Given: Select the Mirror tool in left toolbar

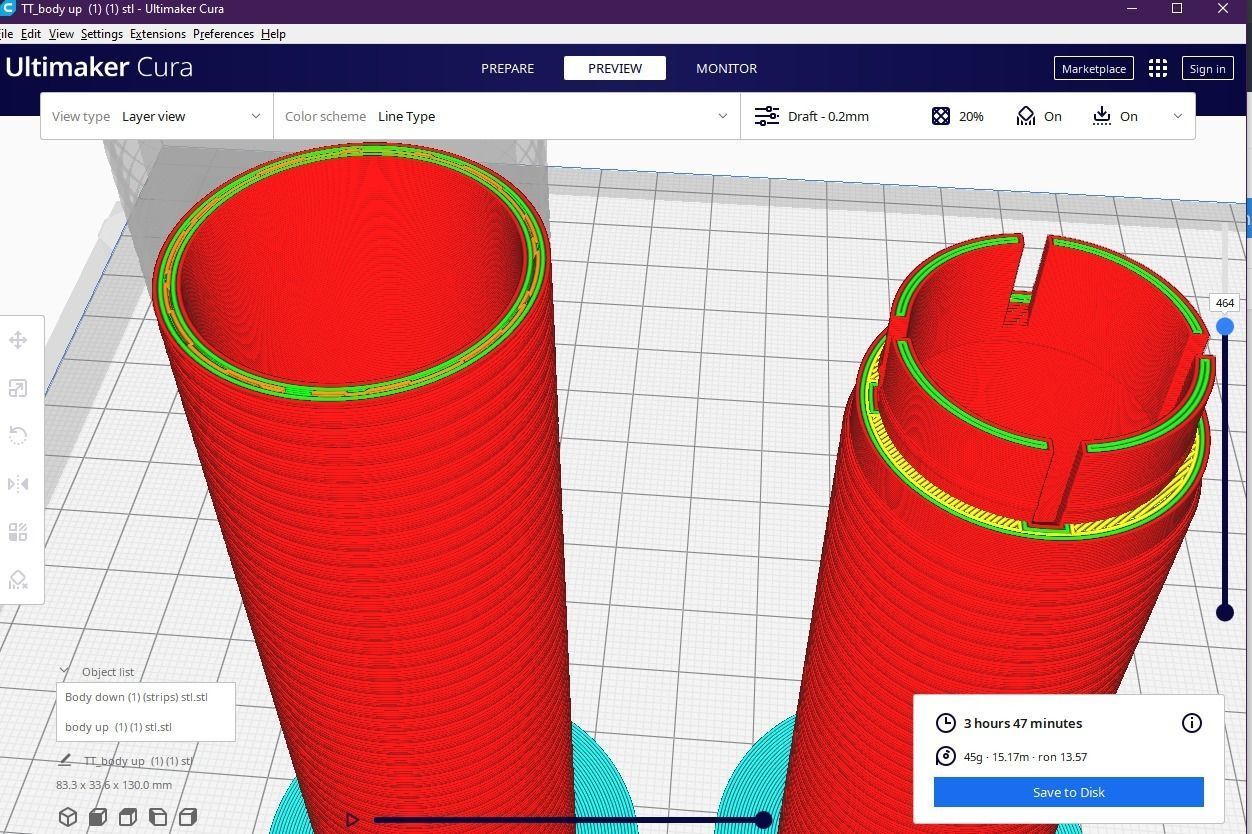Looking at the screenshot, I should click(18, 484).
